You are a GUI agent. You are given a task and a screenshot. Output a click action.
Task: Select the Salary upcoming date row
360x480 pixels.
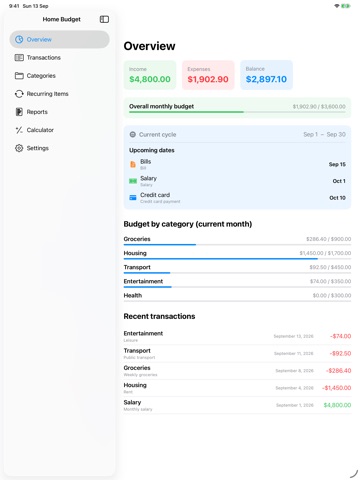237,181
